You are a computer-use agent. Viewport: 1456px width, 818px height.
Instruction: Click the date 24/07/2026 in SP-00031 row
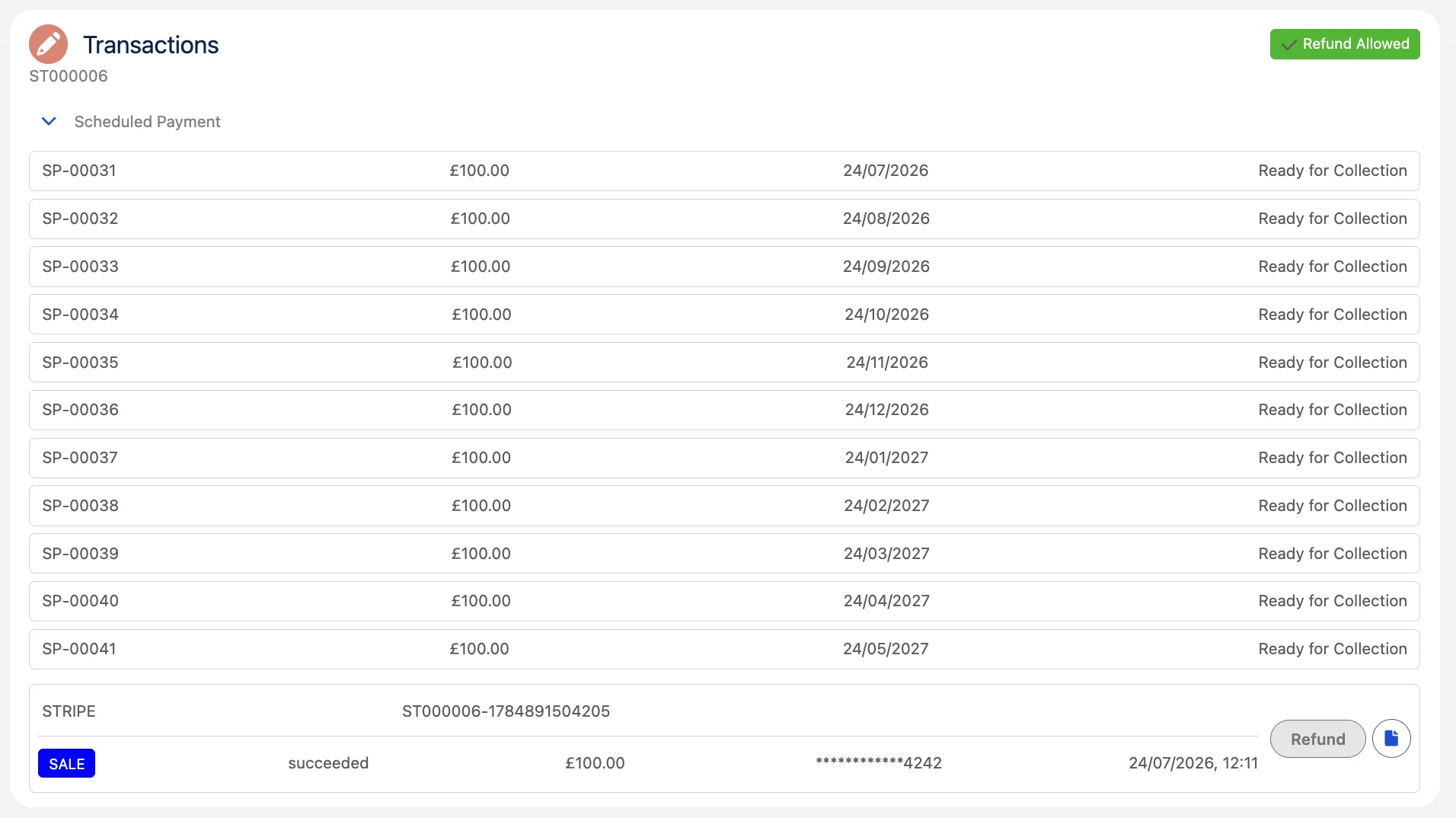[x=886, y=171]
